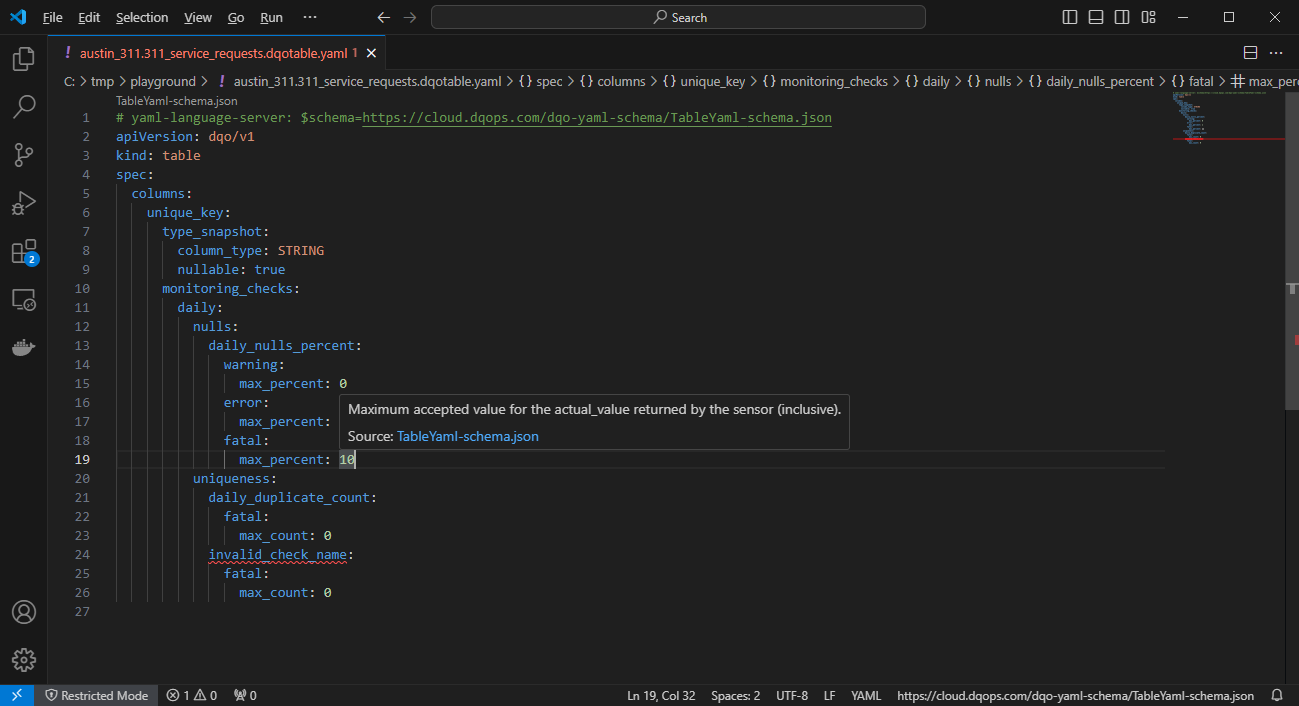Image resolution: width=1299 pixels, height=706 pixels.
Task: Click the notifications bell
Action: tap(1276, 695)
